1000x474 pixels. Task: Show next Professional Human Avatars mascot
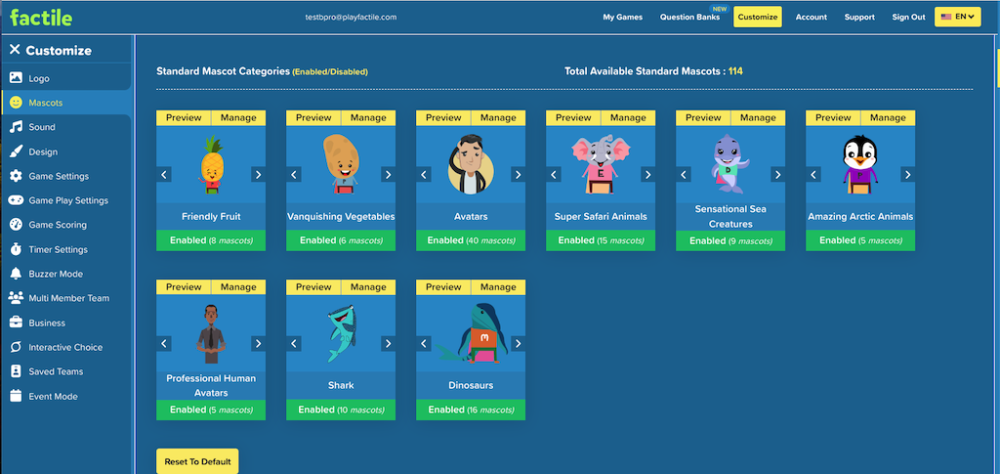point(258,343)
